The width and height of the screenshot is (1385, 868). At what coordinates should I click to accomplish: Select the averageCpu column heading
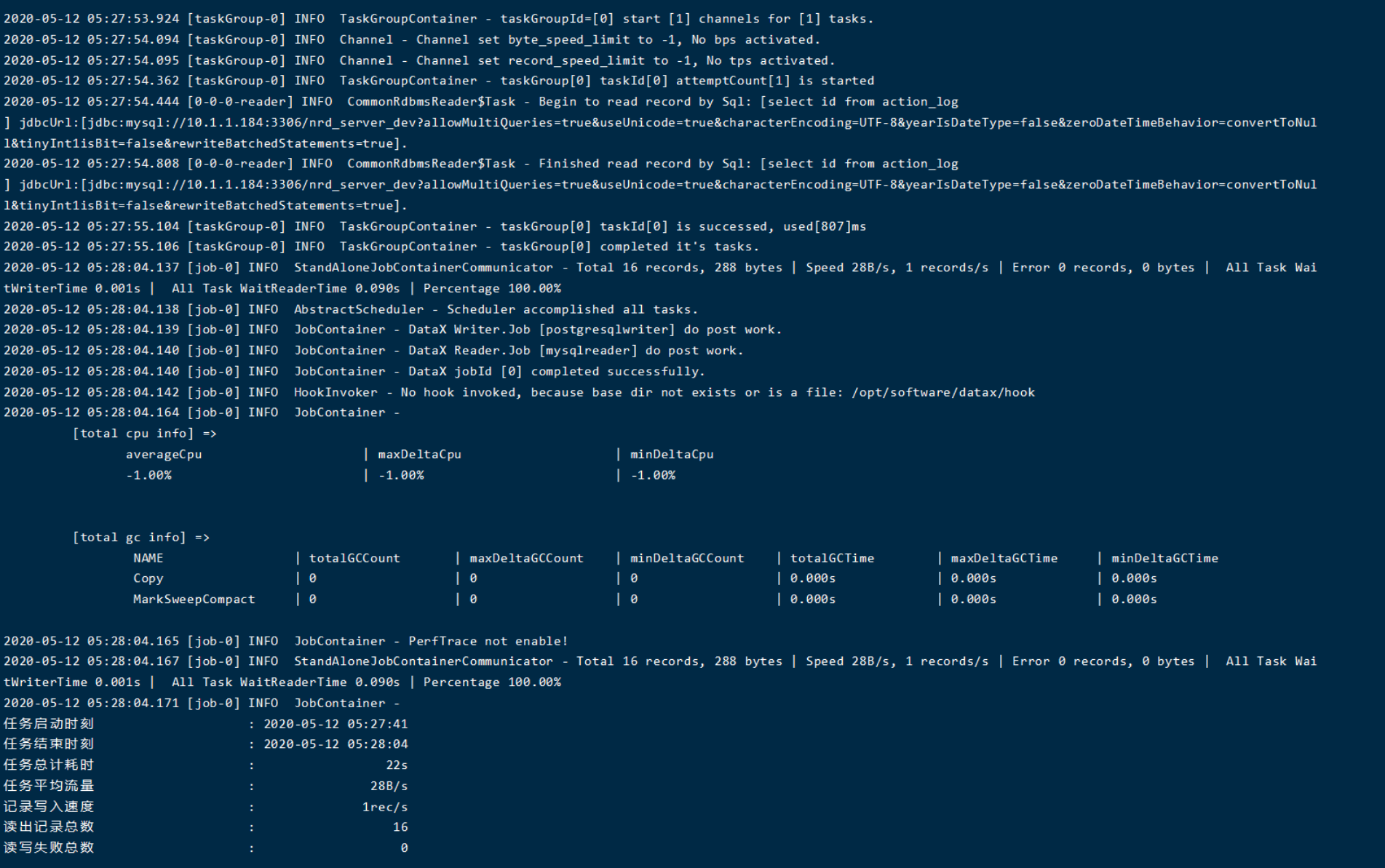coord(164,455)
